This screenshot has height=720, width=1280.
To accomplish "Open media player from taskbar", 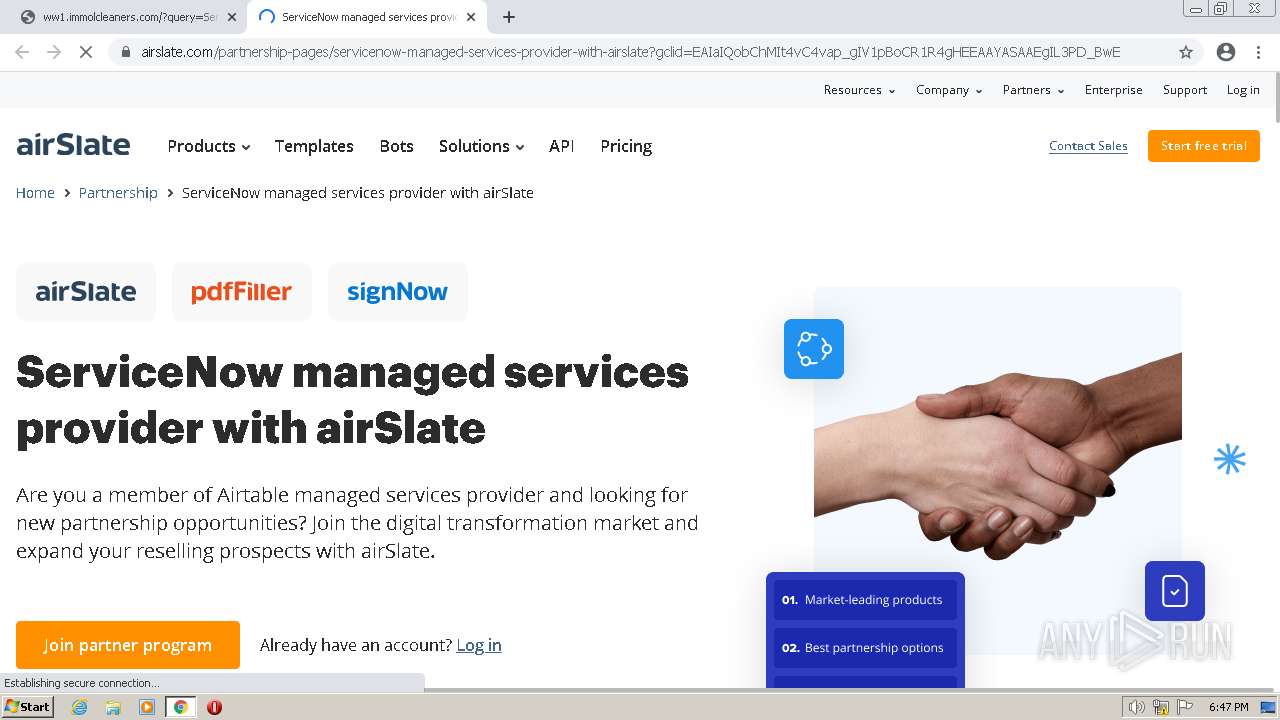I will 147,707.
